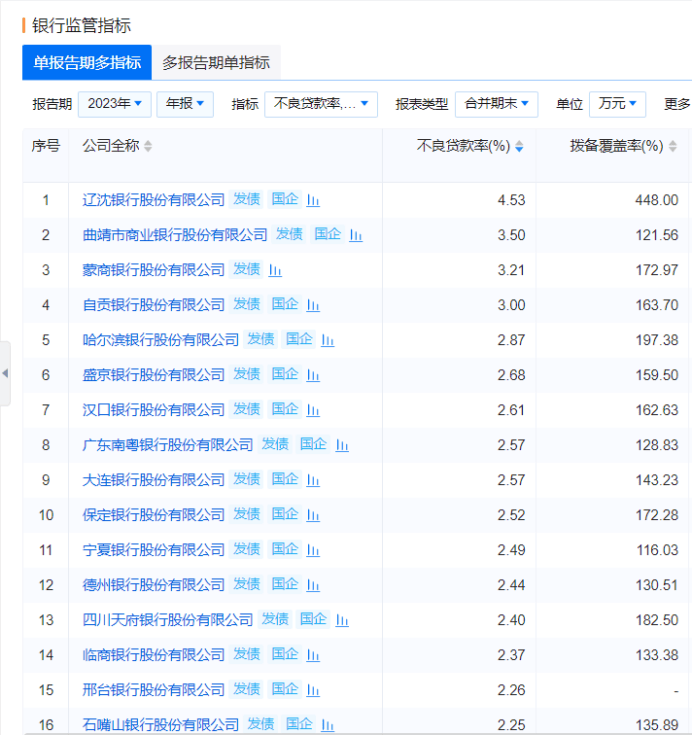Open 辽沈银行股份有限公司 company link
The width and height of the screenshot is (693, 735).
point(154,200)
